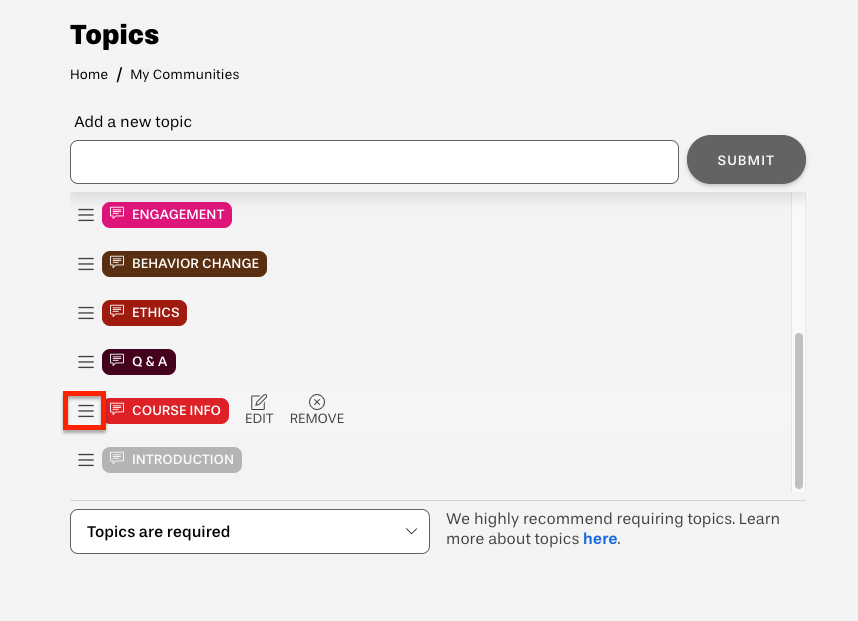Viewport: 858px width, 621px height.
Task: Select the grey Introduction topic tag
Action: tap(172, 460)
